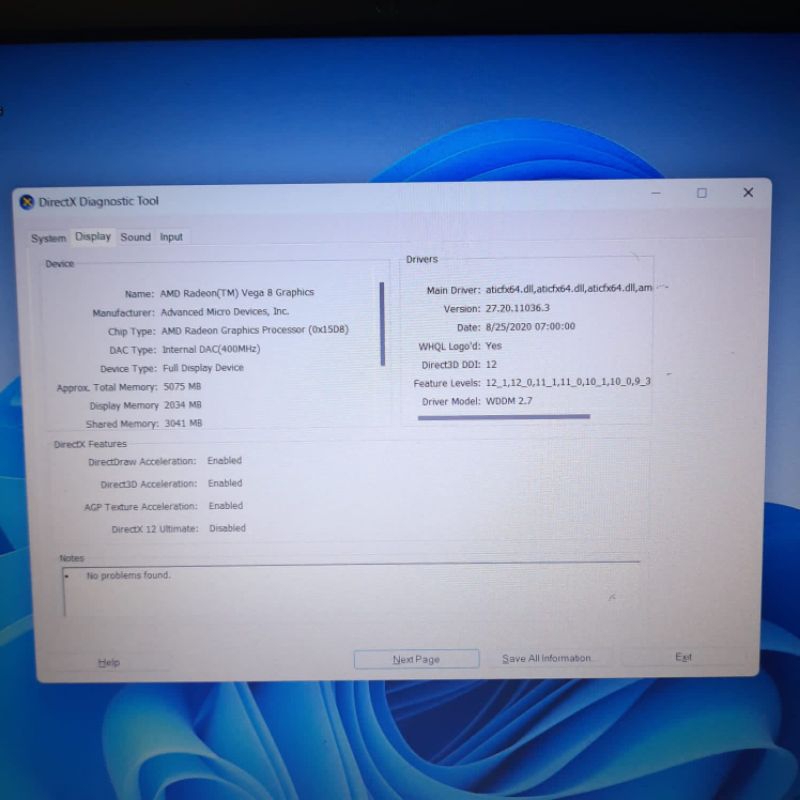Click the Direct3D DDI value 12

(491, 364)
